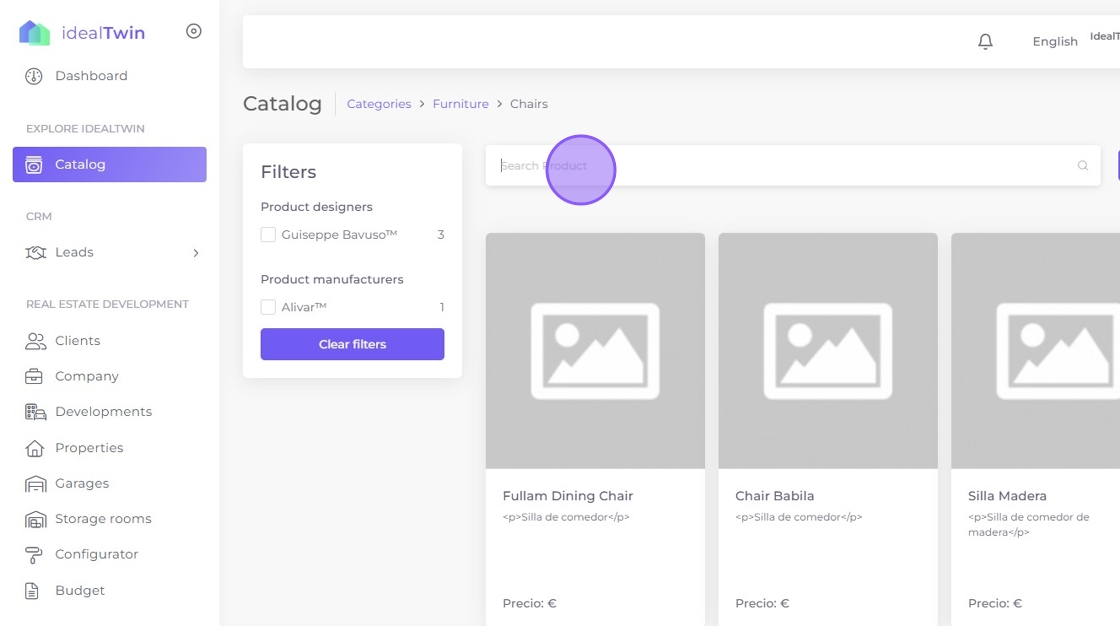Open the Configurator tool
1120x626 pixels.
tap(96, 555)
